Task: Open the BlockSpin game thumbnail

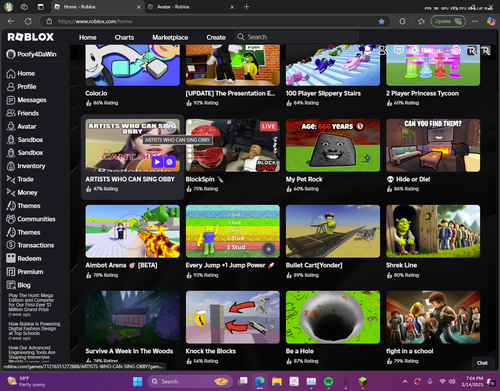Action: 233,145
